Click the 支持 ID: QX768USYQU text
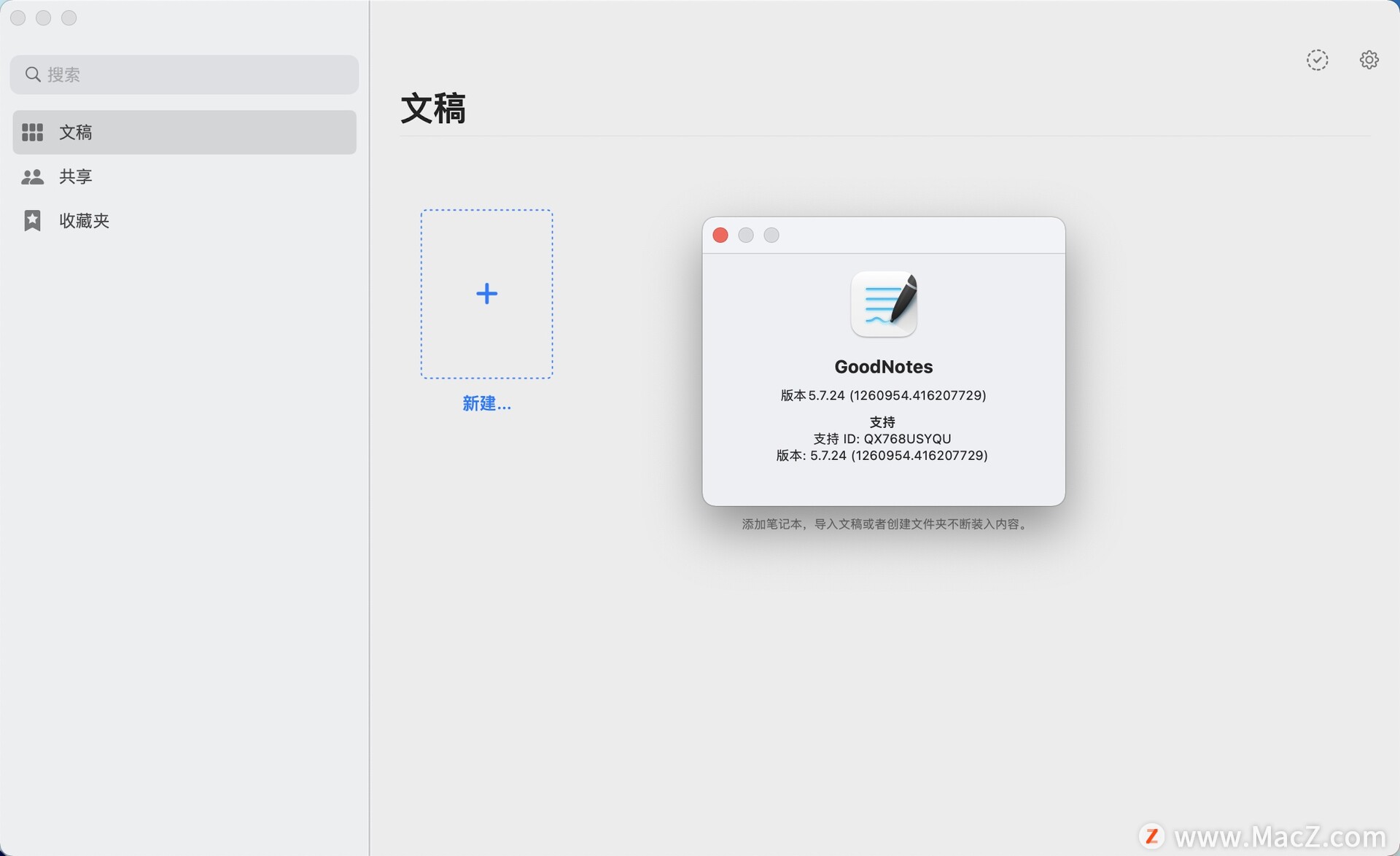1400x856 pixels. 882,439
